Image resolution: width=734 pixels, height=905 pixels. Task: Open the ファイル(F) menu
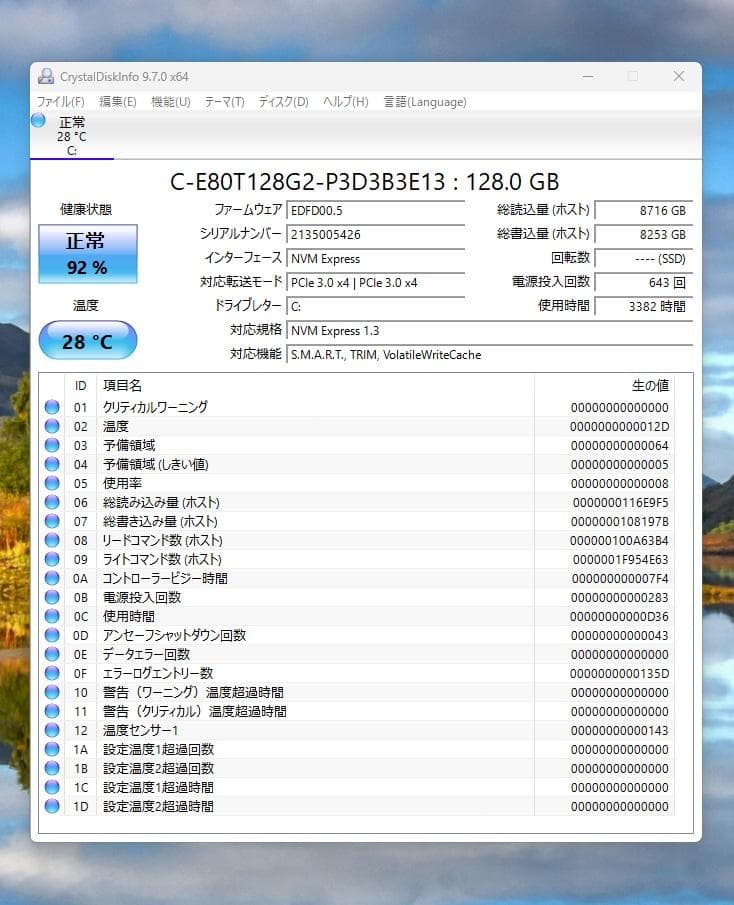click(x=61, y=102)
